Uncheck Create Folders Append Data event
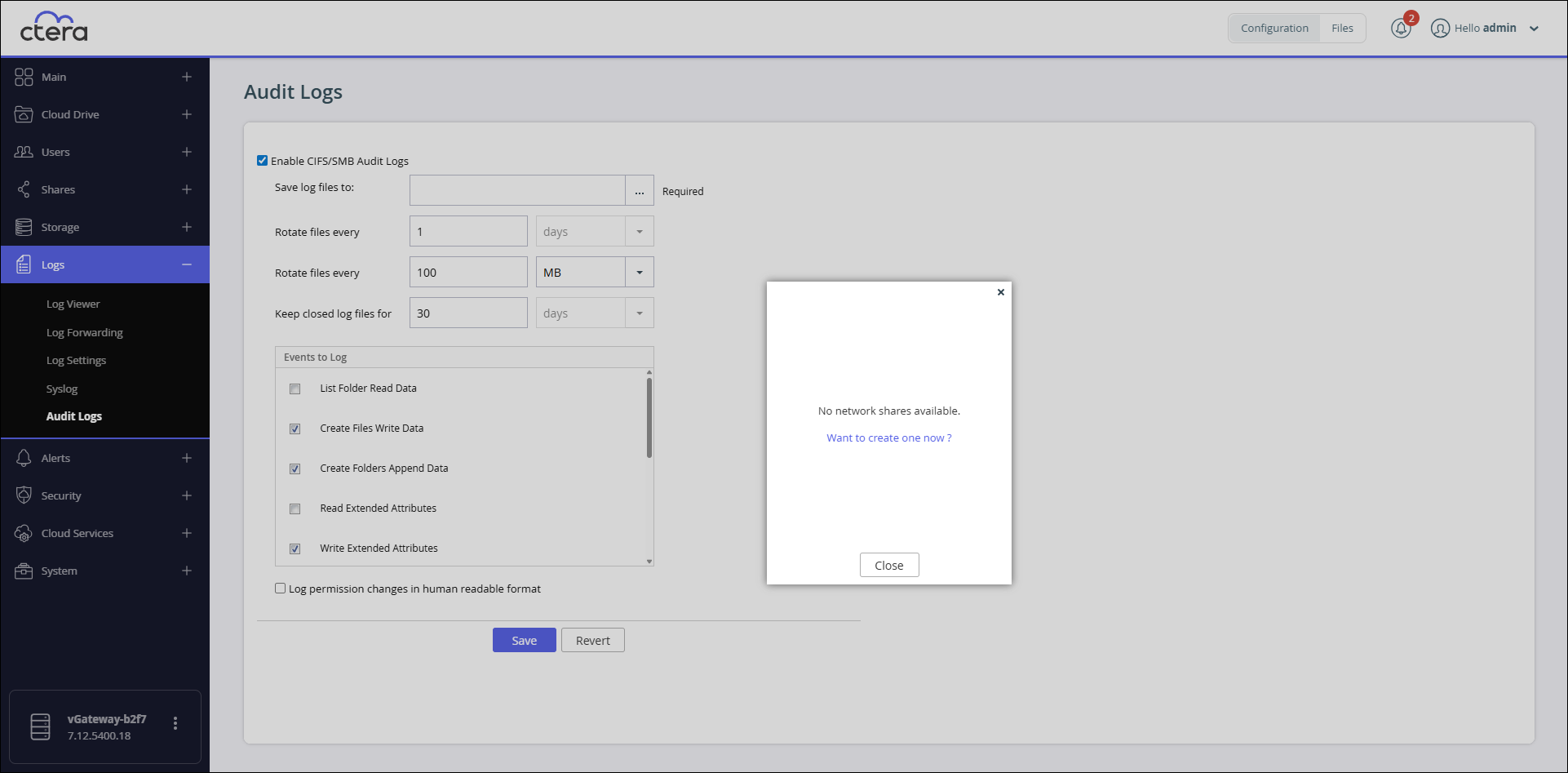The image size is (1568, 773). point(295,469)
